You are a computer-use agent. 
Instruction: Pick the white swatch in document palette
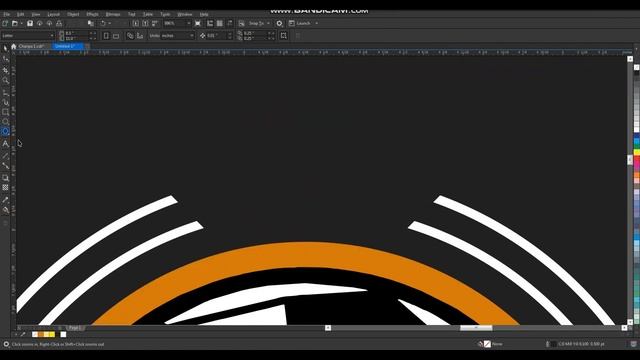63,335
